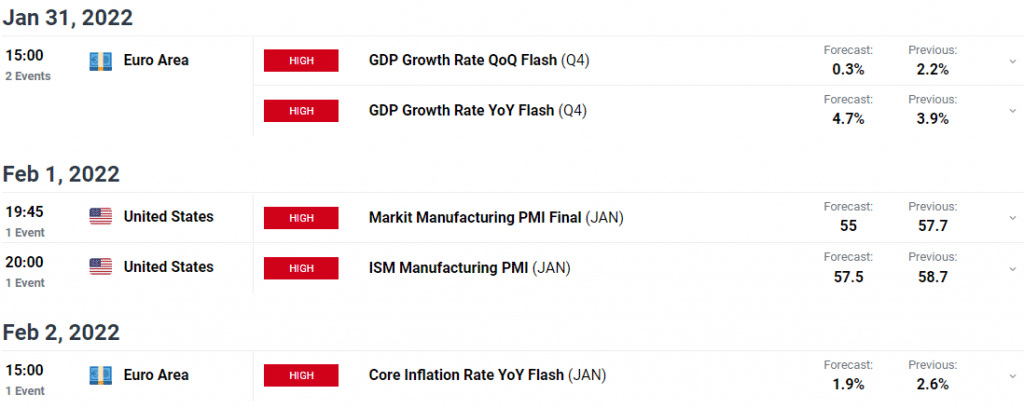Expand GDP Growth Rate QoQ Flash details chevron

click(x=1012, y=61)
